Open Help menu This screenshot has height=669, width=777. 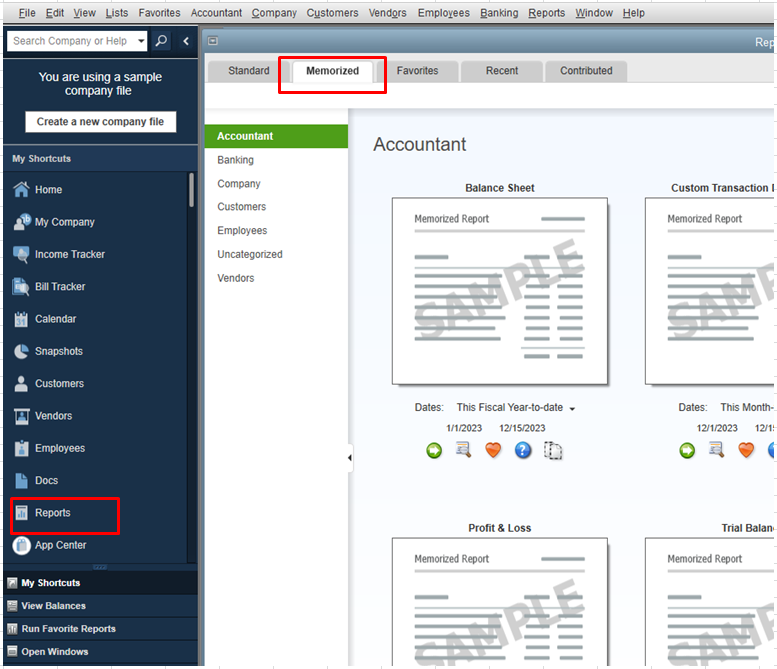634,13
